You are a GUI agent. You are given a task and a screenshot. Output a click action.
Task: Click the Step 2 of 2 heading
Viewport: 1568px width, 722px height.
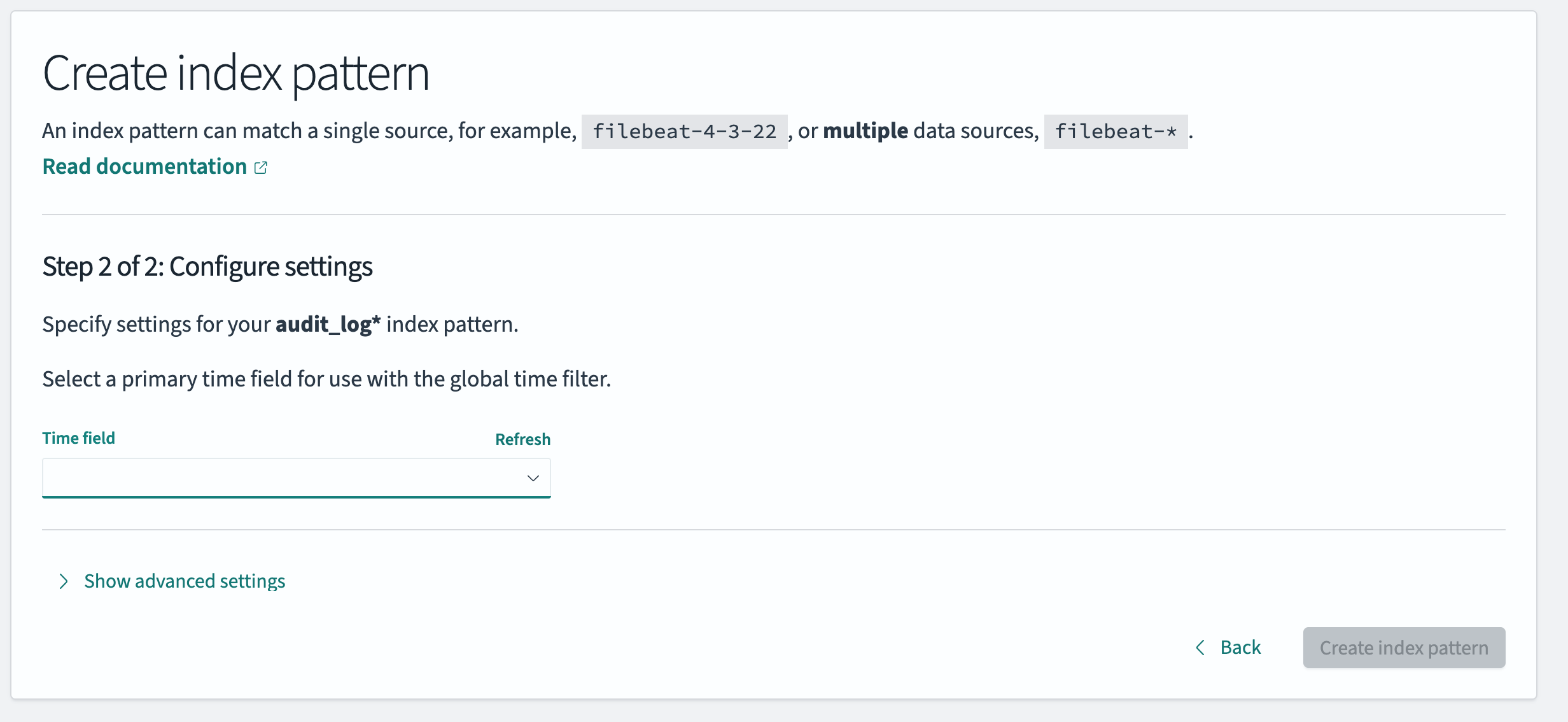pyautogui.click(x=207, y=267)
